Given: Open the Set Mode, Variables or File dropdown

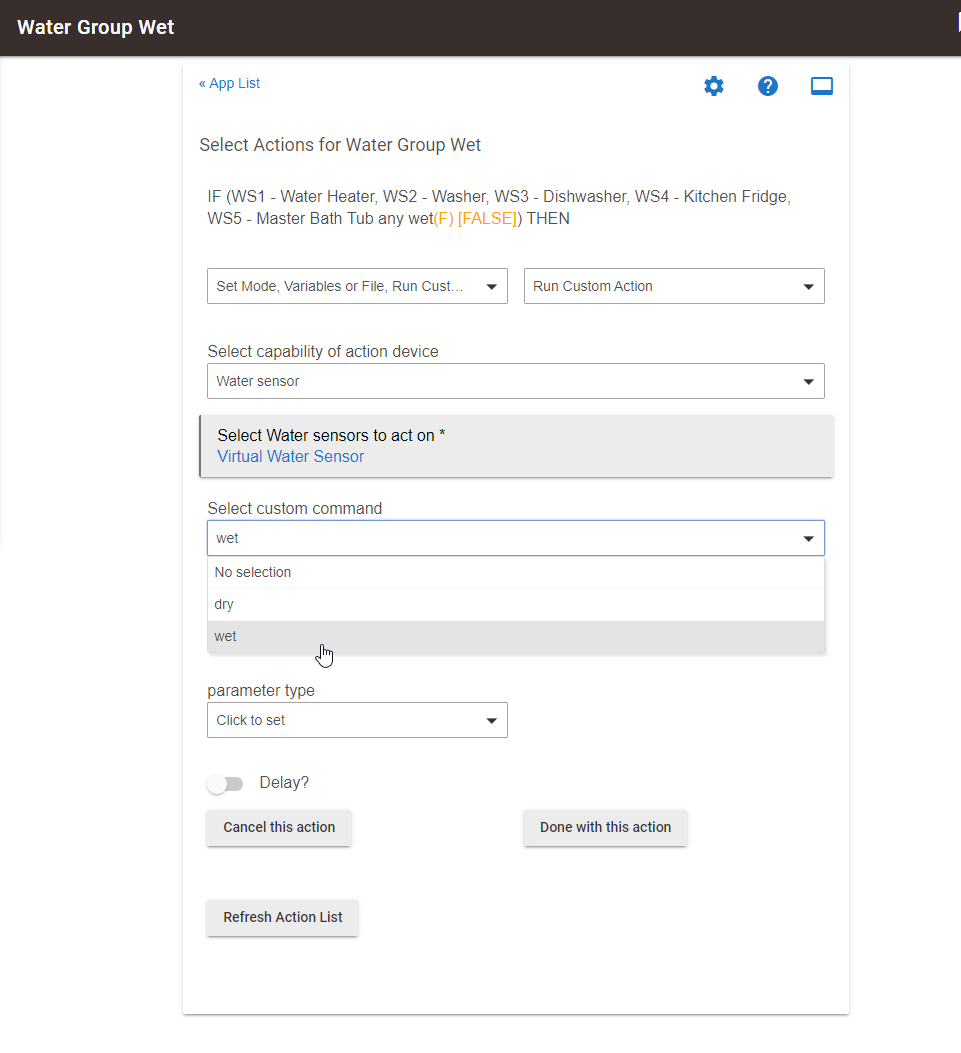Looking at the screenshot, I should [357, 286].
